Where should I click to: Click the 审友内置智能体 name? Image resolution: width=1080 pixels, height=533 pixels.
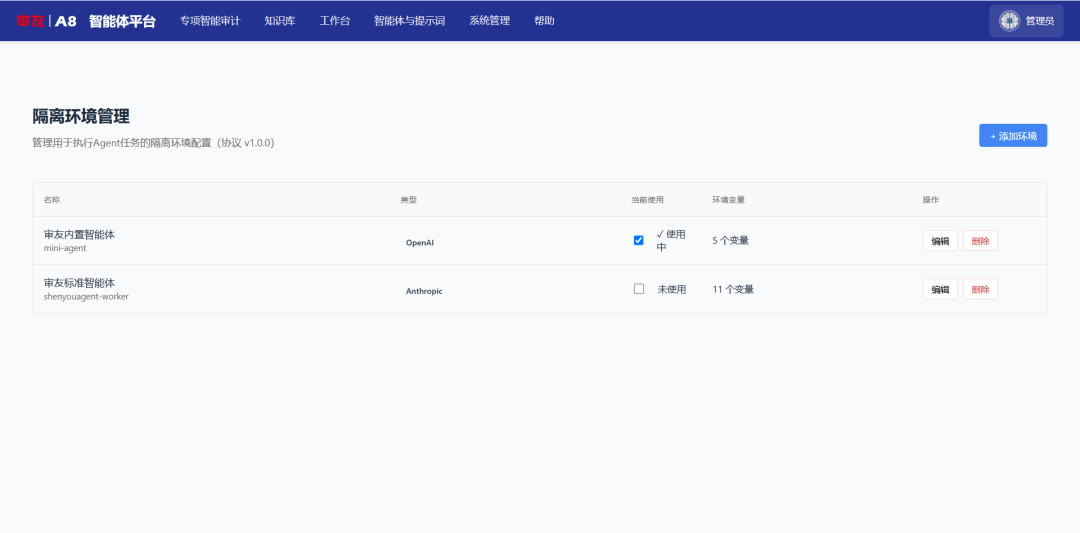pyautogui.click(x=79, y=234)
